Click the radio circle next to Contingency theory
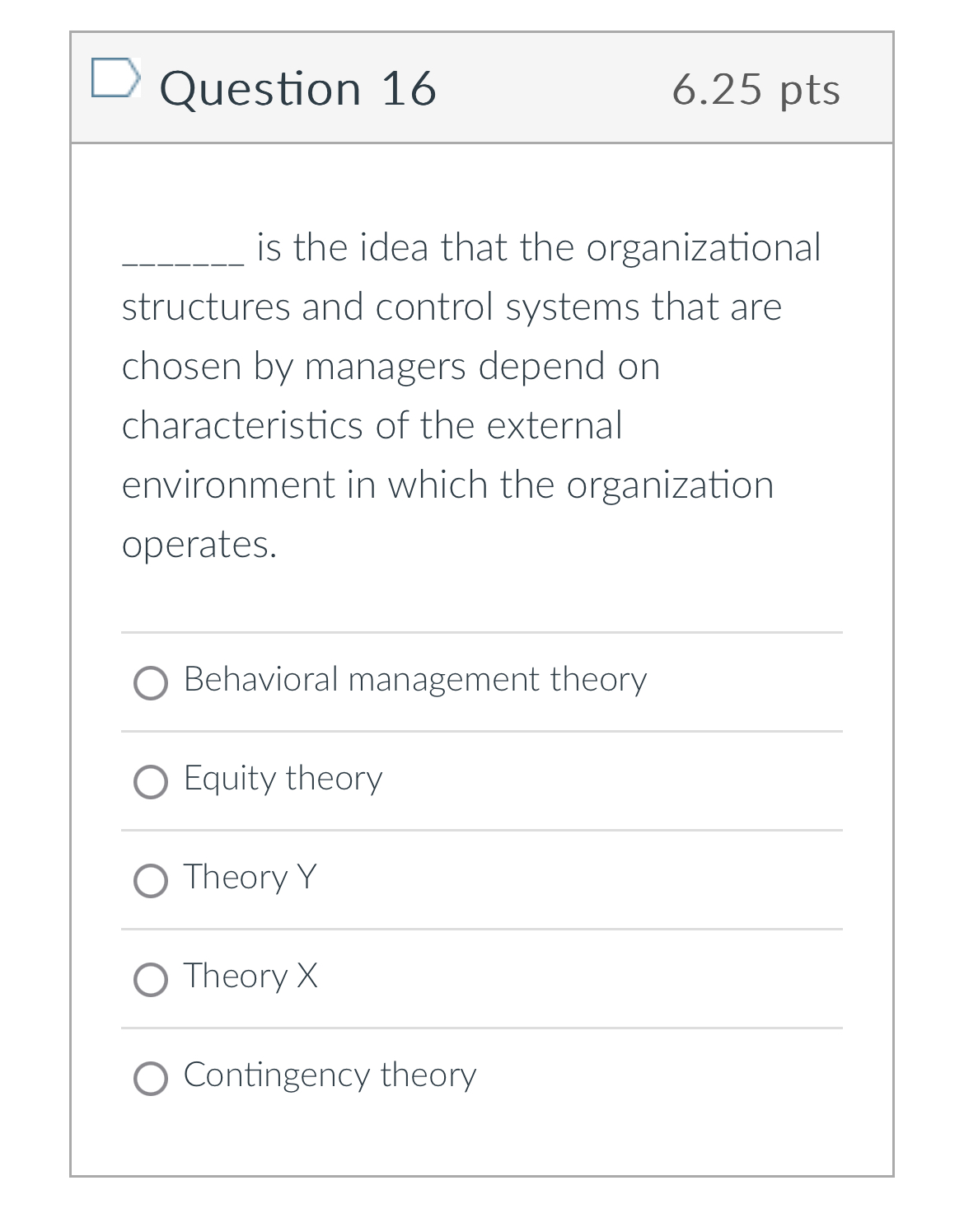 pyautogui.click(x=152, y=1077)
